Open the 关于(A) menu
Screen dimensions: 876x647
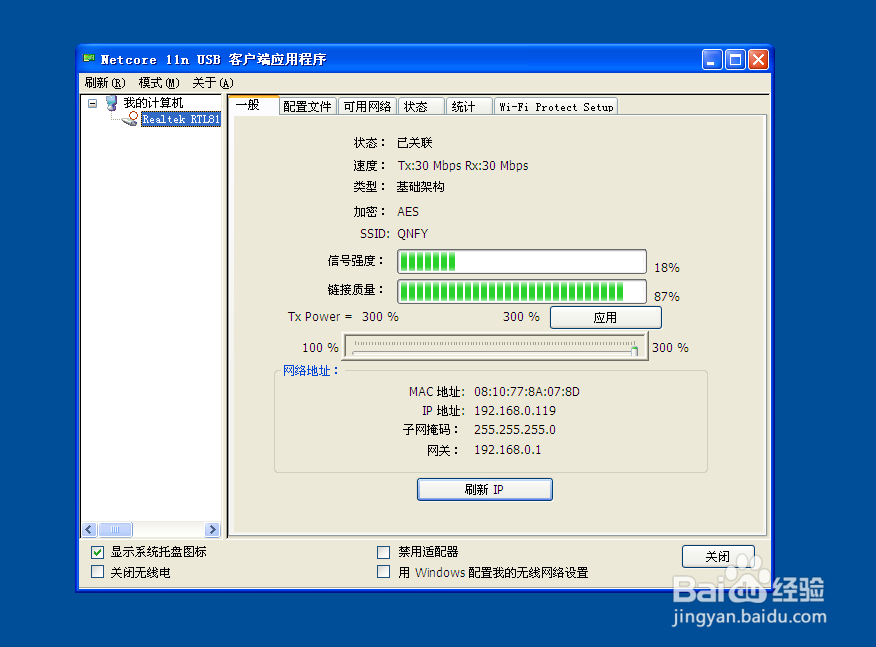212,83
